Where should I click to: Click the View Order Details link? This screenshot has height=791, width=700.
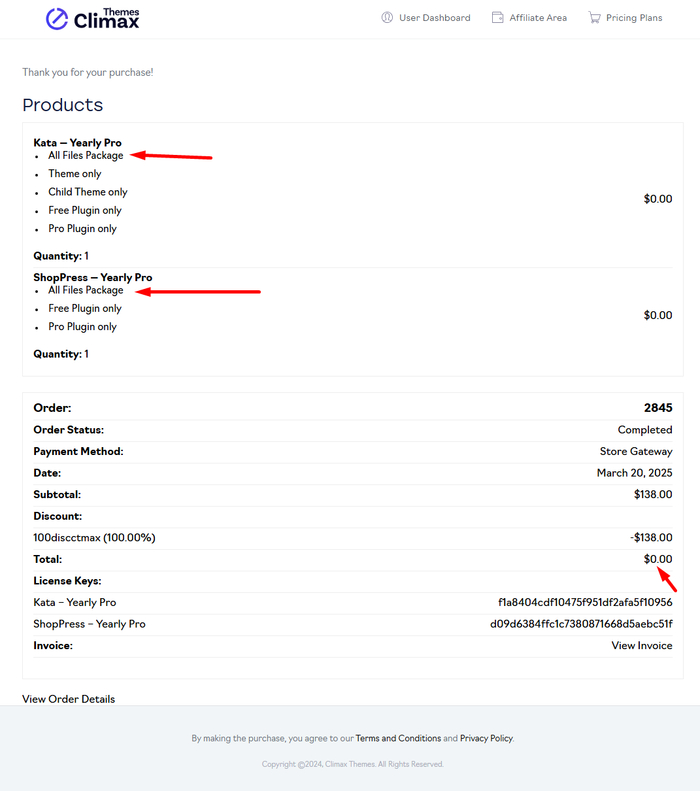[x=68, y=699]
